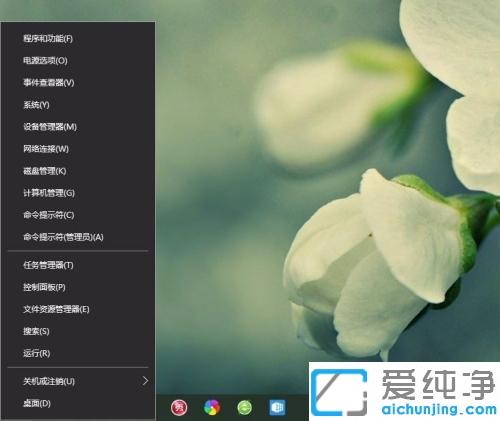Choose 系统(Y) in the context menu
Image resolution: width=500 pixels, height=421 pixels.
pos(78,105)
